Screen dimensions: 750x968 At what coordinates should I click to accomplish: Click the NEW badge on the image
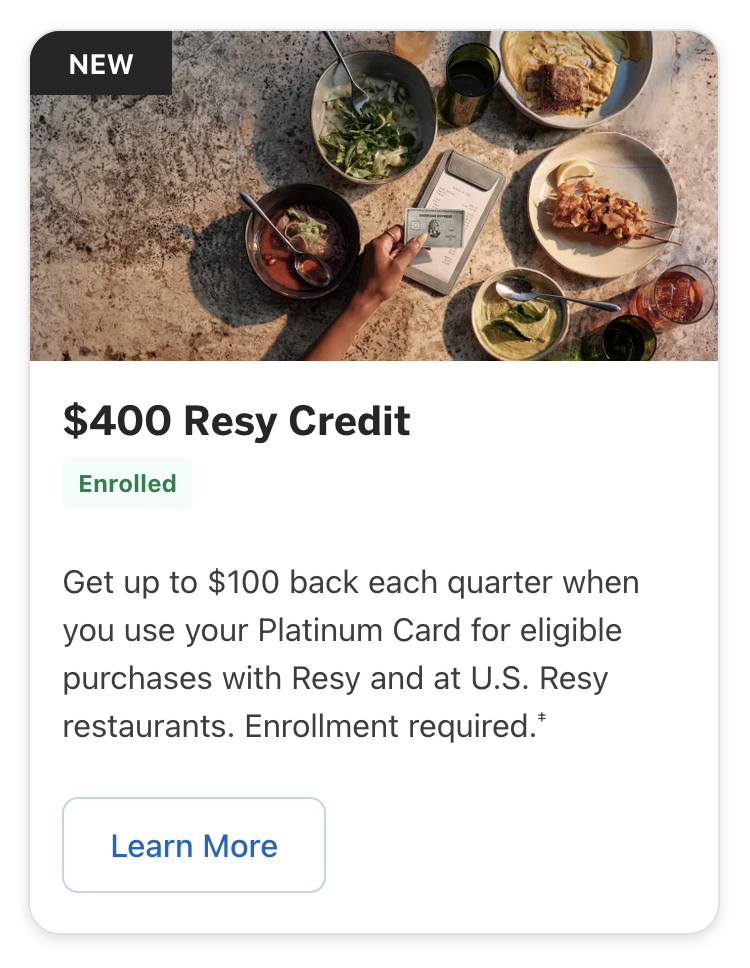[101, 64]
